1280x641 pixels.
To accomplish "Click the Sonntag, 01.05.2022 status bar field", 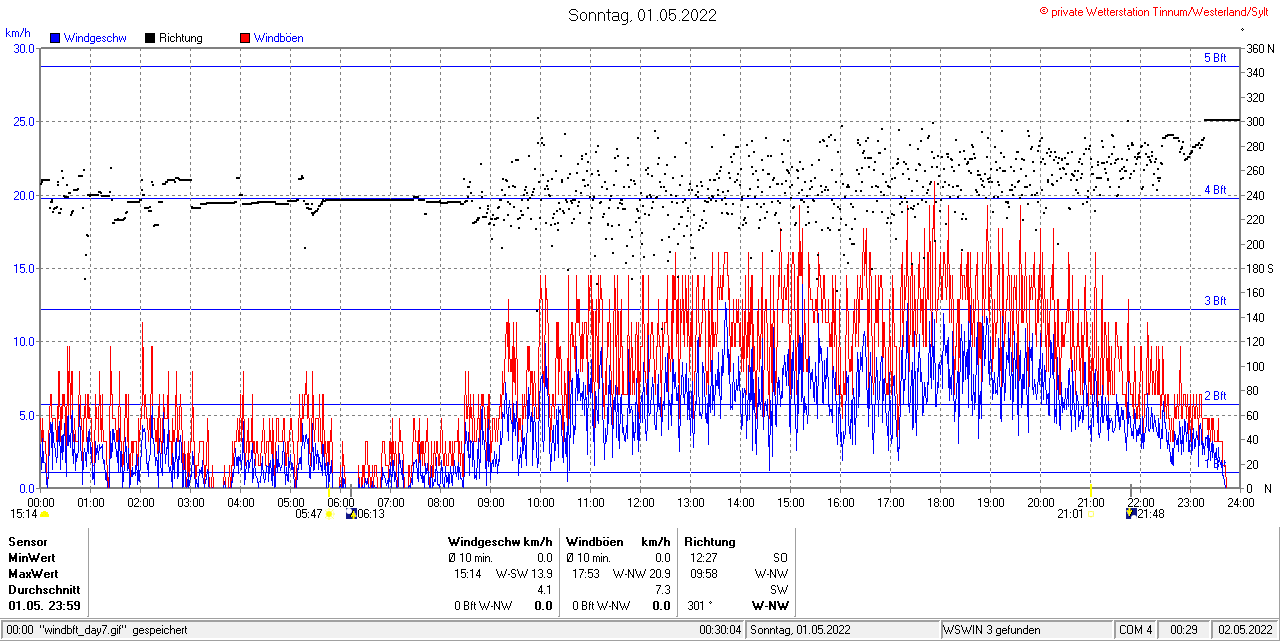I will tap(843, 630).
